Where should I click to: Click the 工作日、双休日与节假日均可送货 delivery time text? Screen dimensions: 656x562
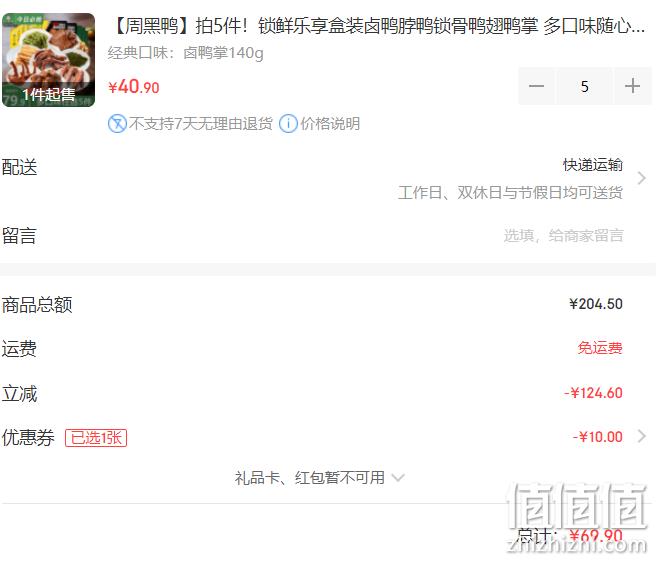coord(510,192)
